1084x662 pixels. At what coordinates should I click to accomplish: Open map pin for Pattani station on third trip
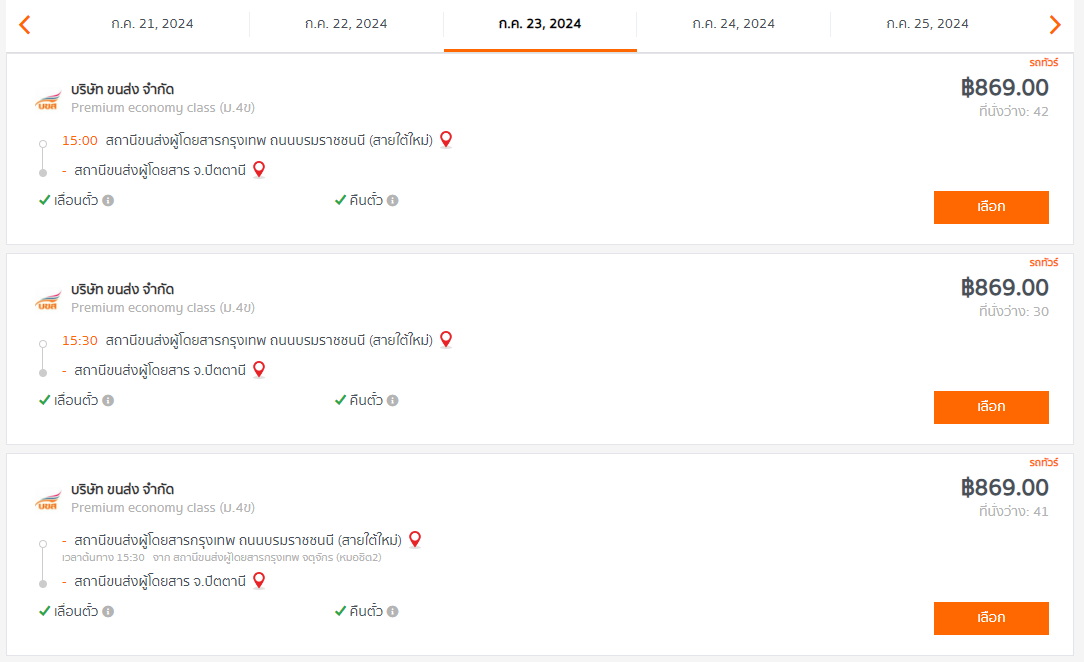259,580
